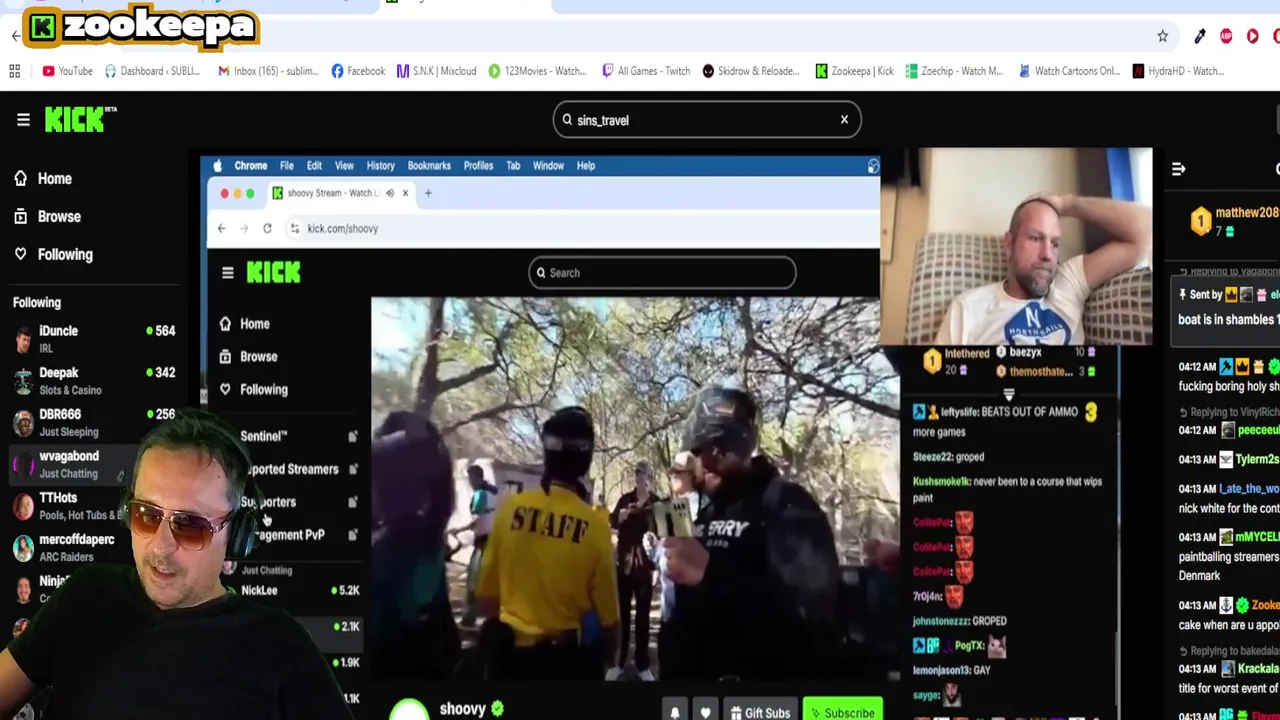Open the site info icon beside kick.com/shoovy
This screenshot has width=1280, height=720.
click(x=294, y=229)
